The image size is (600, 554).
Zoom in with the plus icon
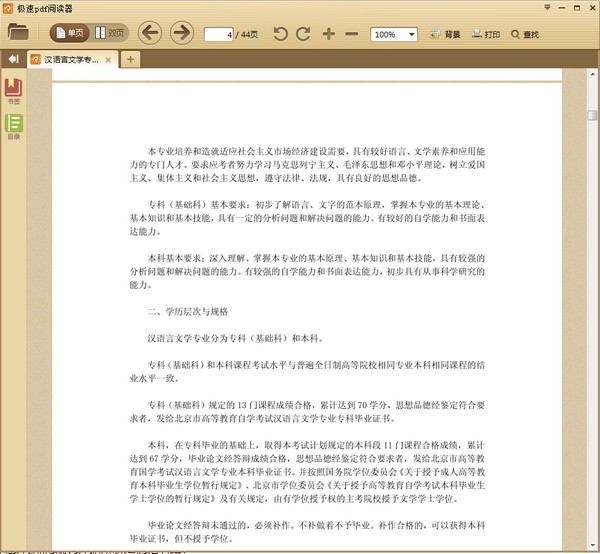(329, 34)
